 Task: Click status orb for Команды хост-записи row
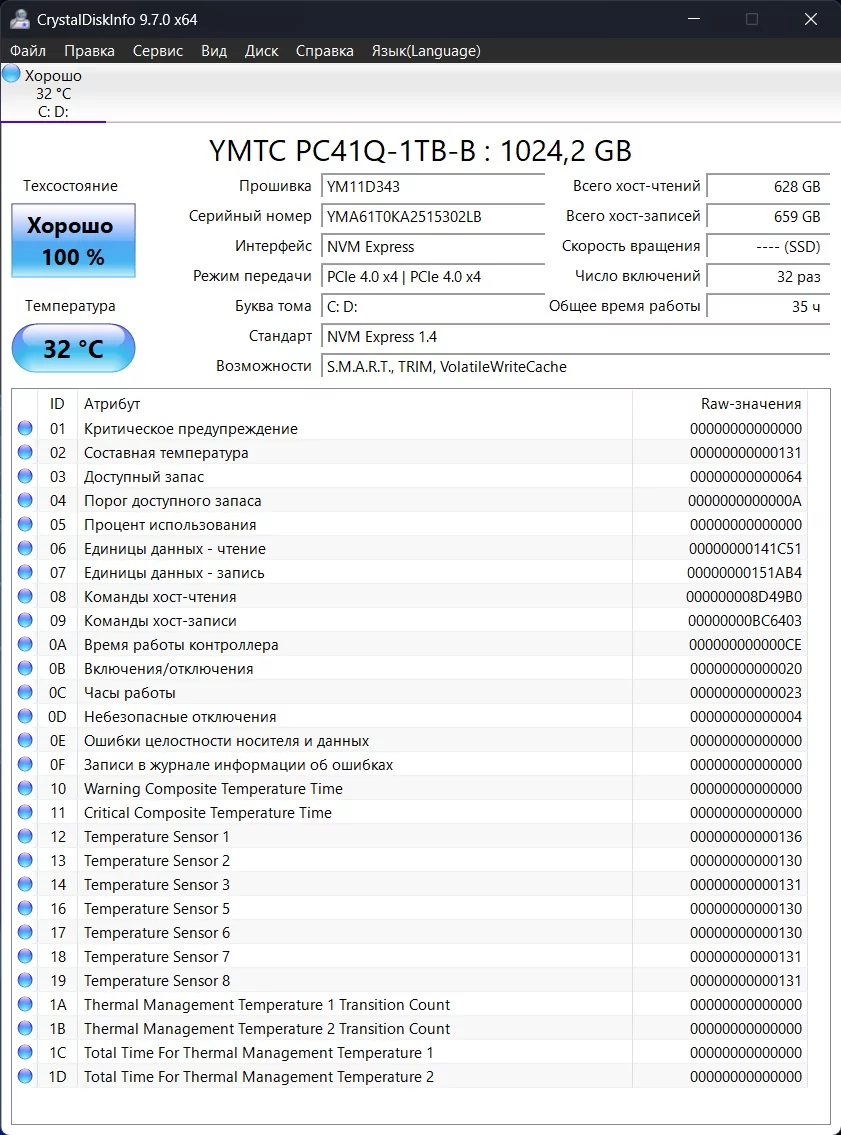tap(25, 620)
